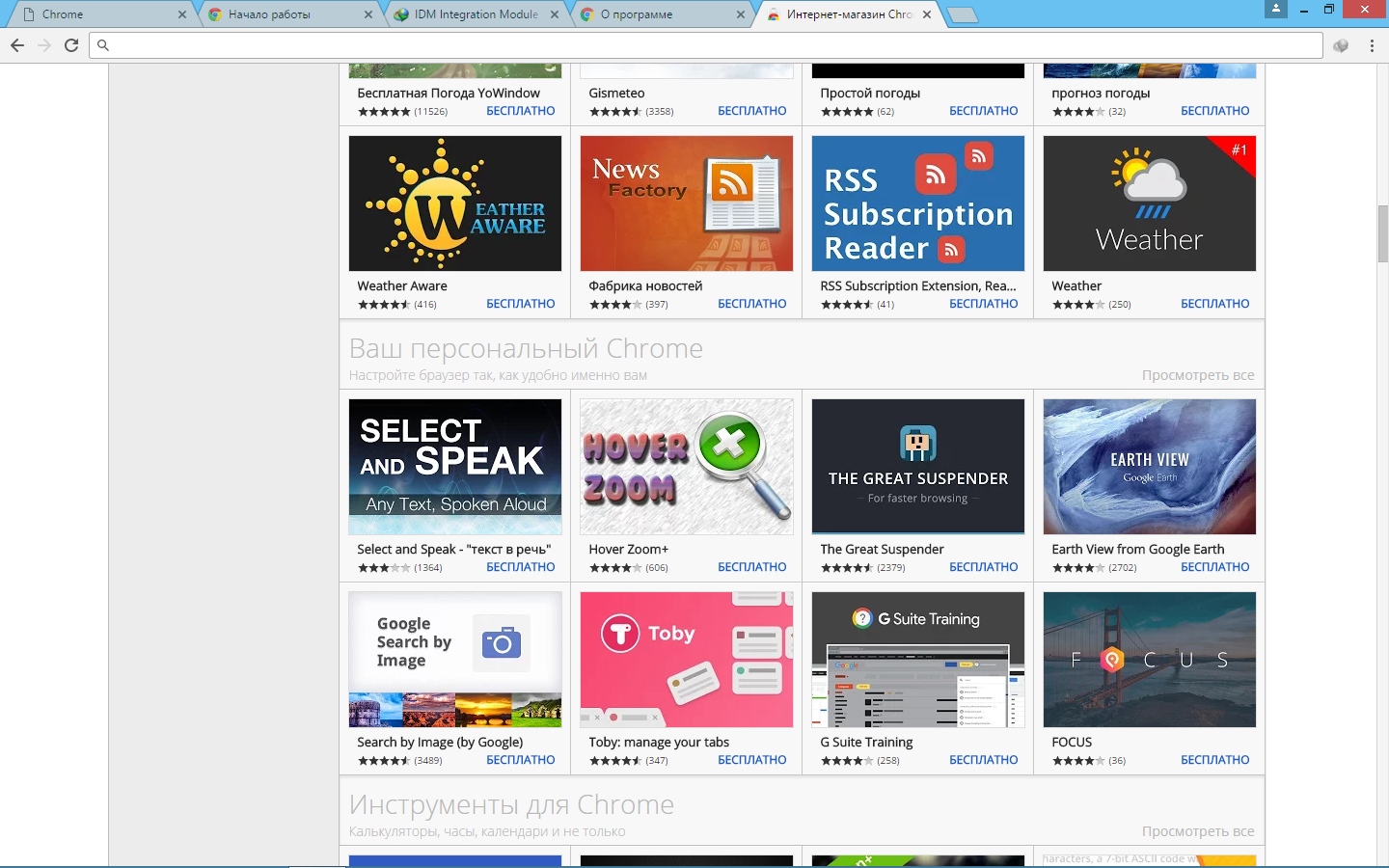Click БЕСПЛАТНО under Toby: manage your tabs
This screenshot has height=868, width=1389.
752,760
